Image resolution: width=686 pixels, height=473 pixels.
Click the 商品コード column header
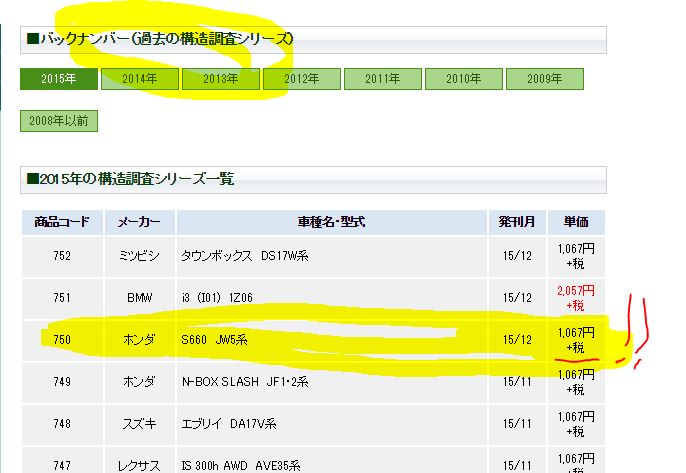tap(62, 222)
